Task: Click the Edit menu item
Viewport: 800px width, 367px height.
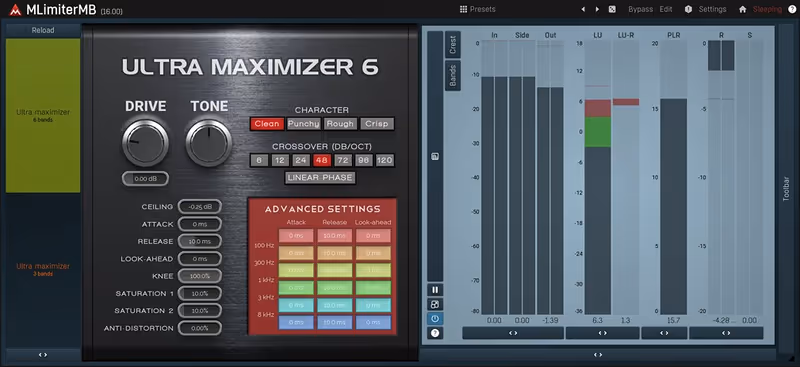Action: pyautogui.click(x=666, y=9)
